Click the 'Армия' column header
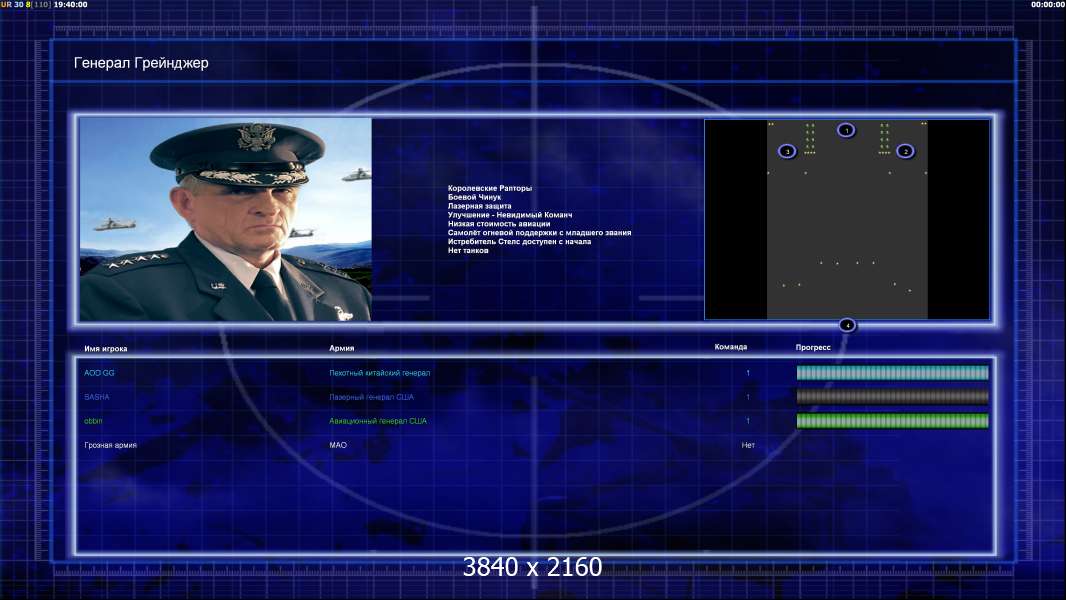The image size is (1066, 600). 341,348
